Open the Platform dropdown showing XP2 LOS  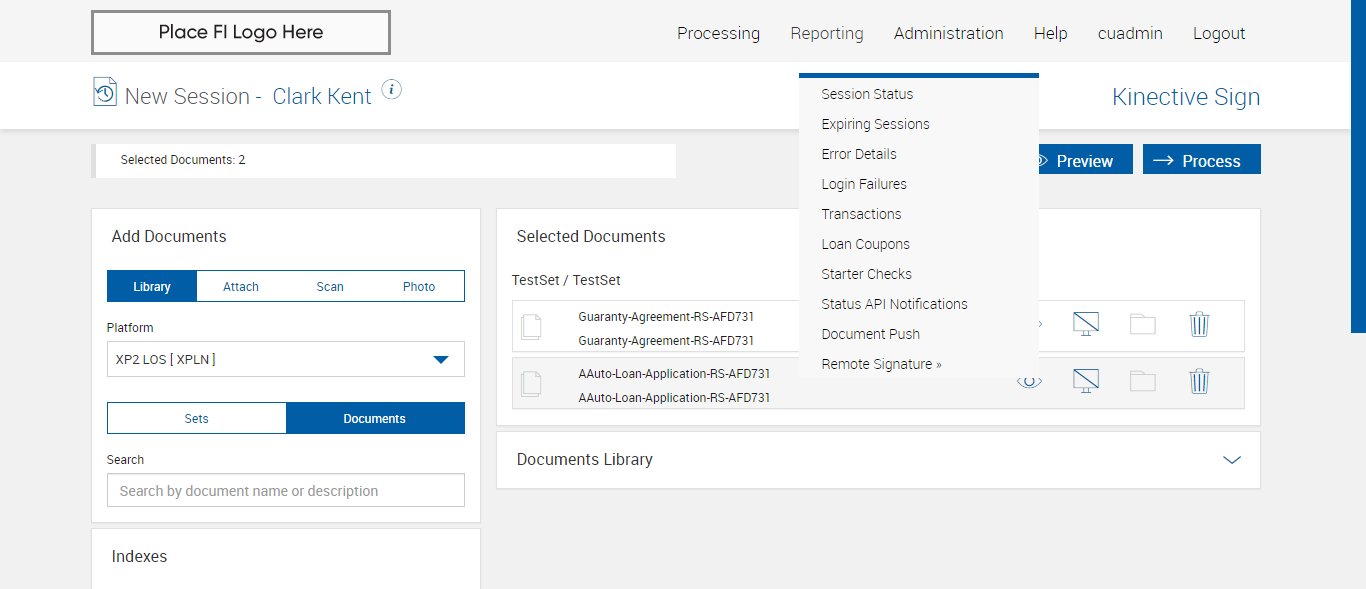pyautogui.click(x=286, y=359)
